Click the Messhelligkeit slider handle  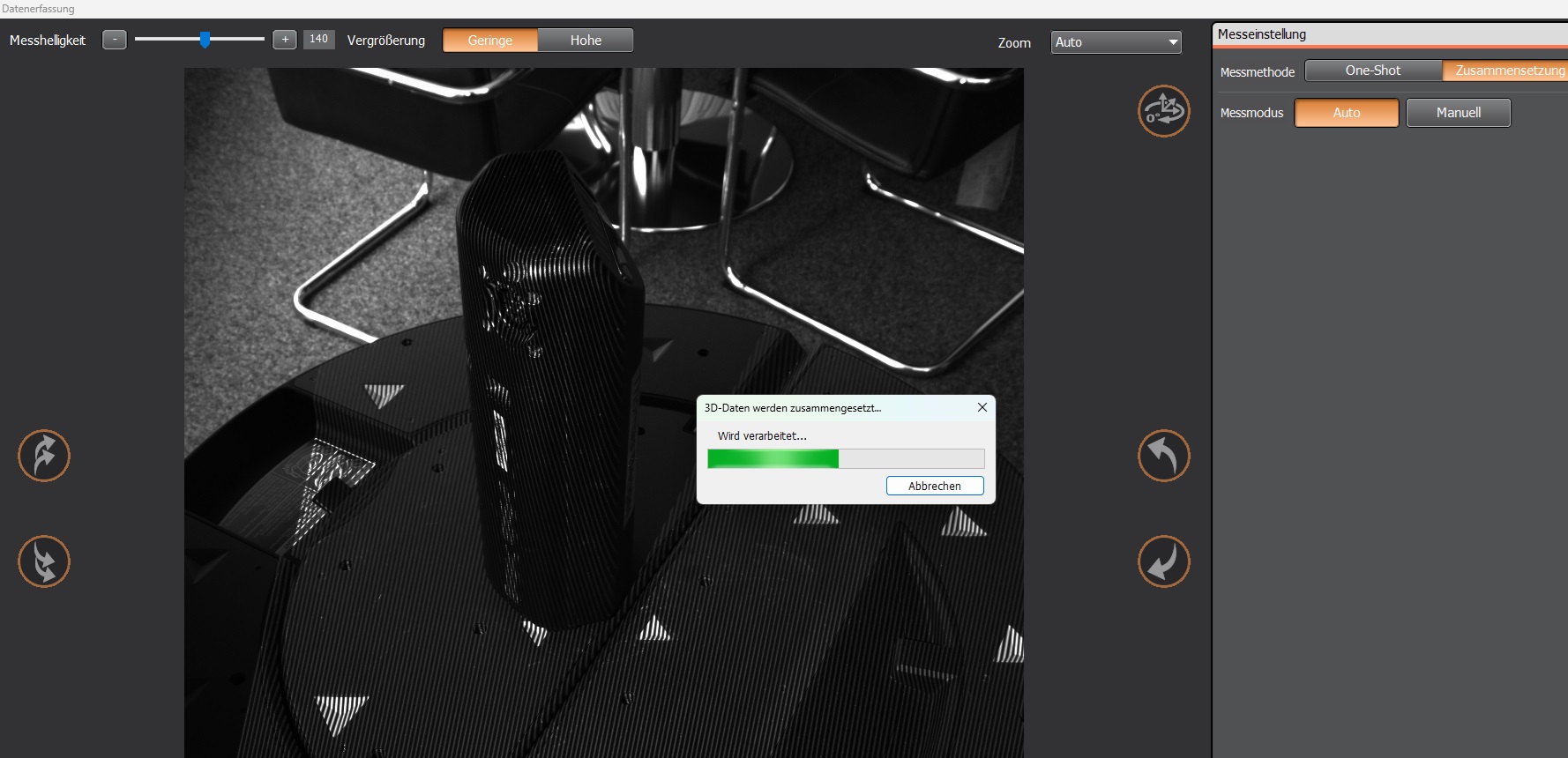[205, 40]
